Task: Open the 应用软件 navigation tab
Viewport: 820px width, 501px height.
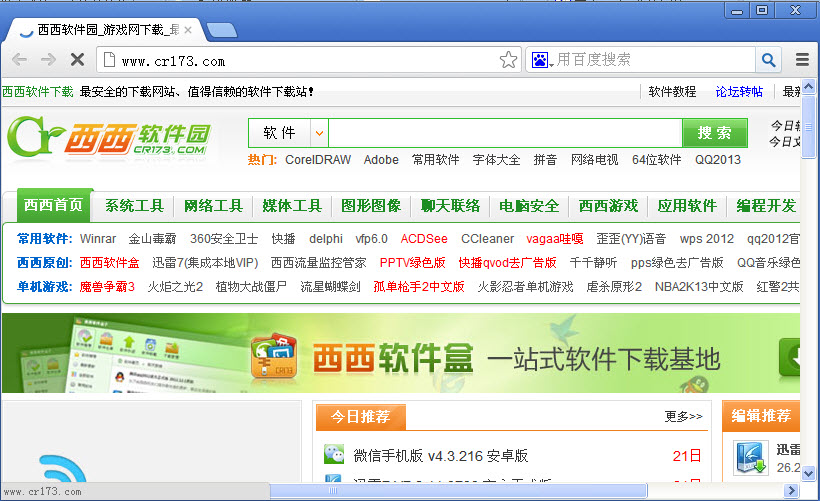Action: (x=687, y=206)
